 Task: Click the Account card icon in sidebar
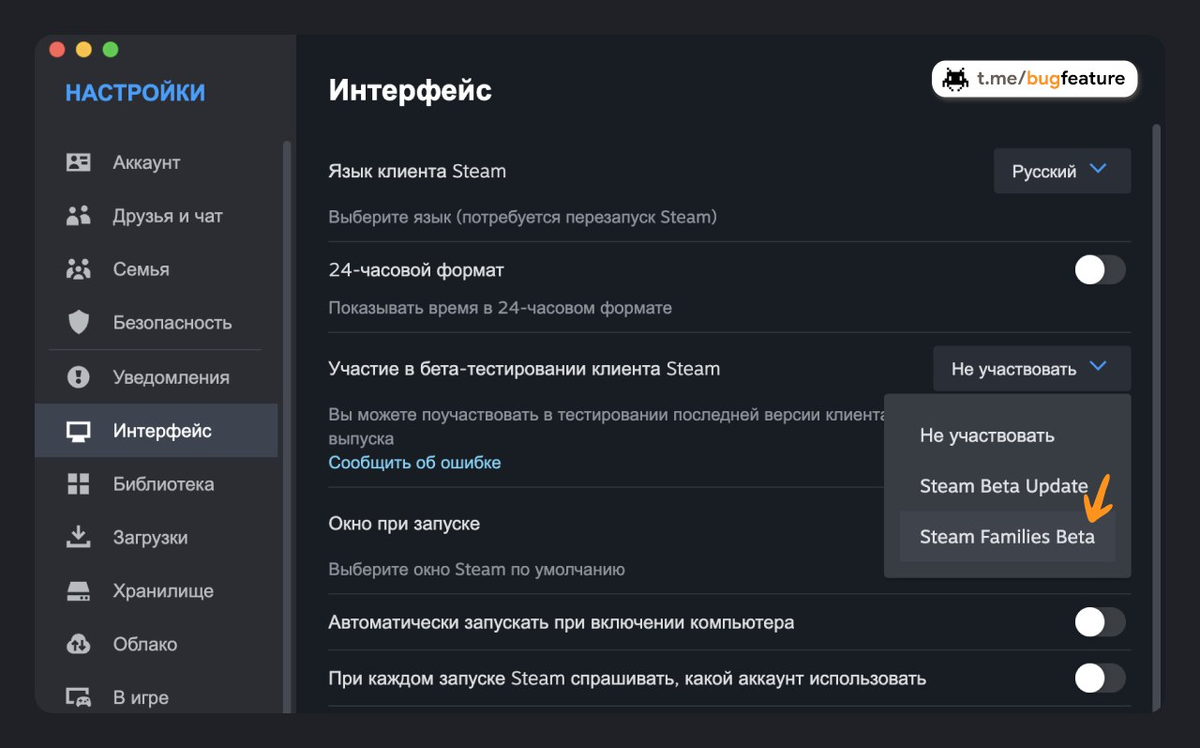point(78,162)
